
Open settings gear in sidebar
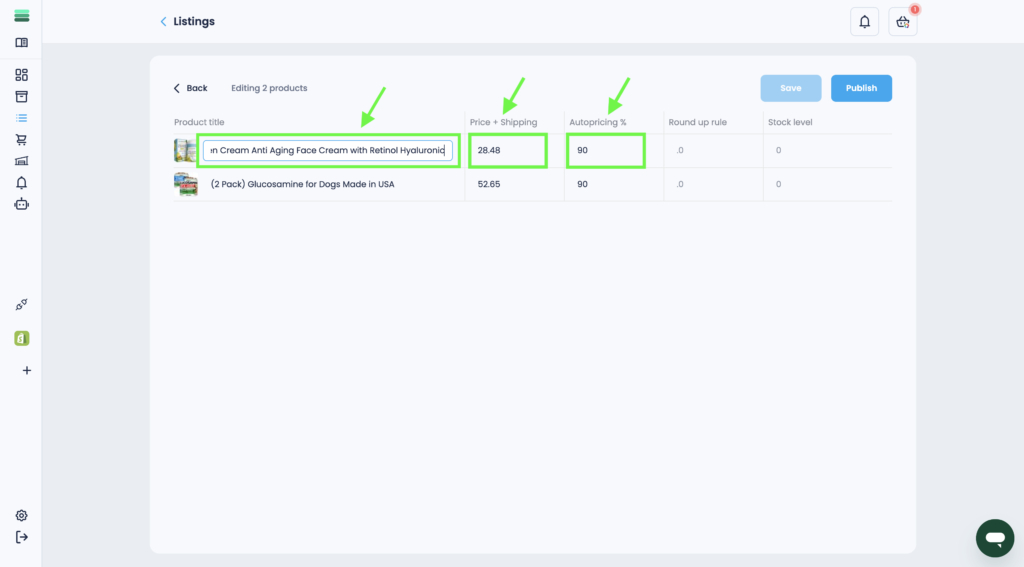(x=21, y=516)
